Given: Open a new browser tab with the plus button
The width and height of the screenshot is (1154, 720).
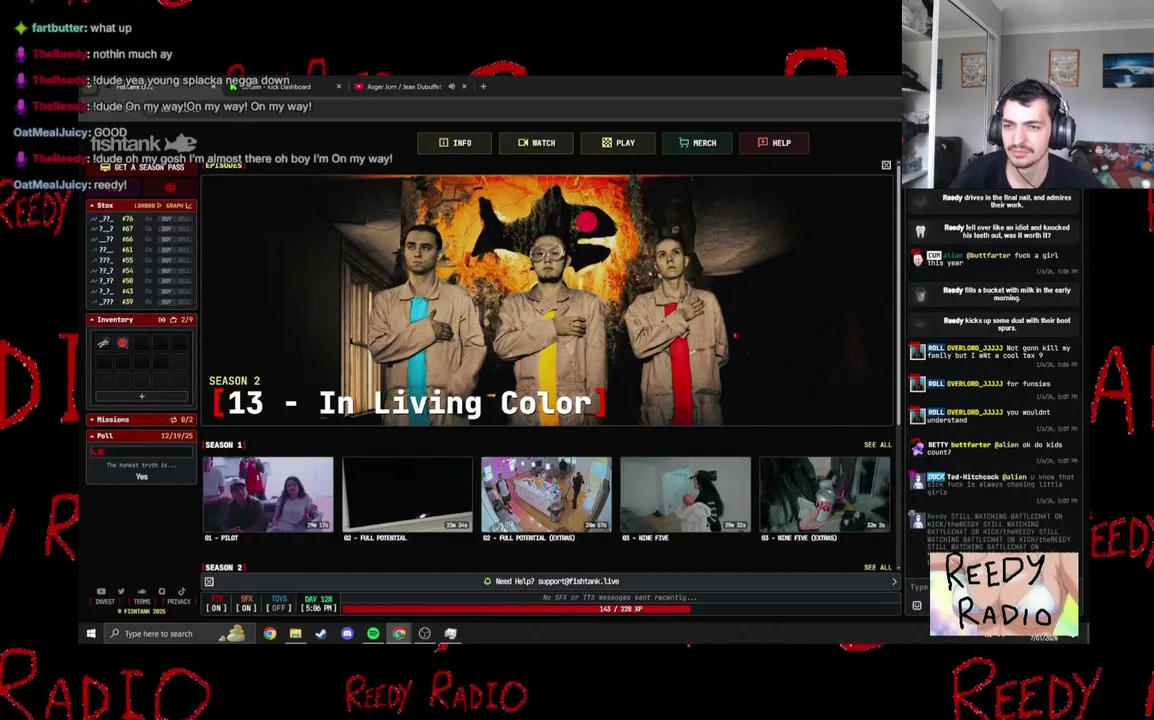Looking at the screenshot, I should pyautogui.click(x=484, y=86).
